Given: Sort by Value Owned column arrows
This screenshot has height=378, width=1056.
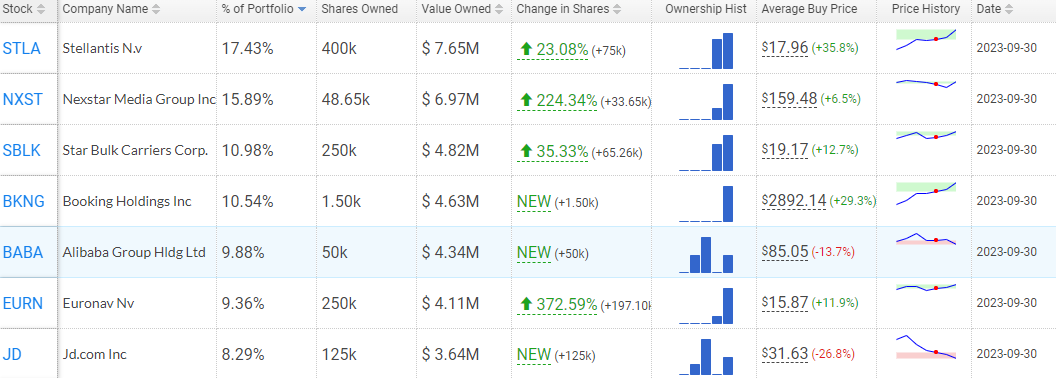Looking at the screenshot, I should point(499,9).
